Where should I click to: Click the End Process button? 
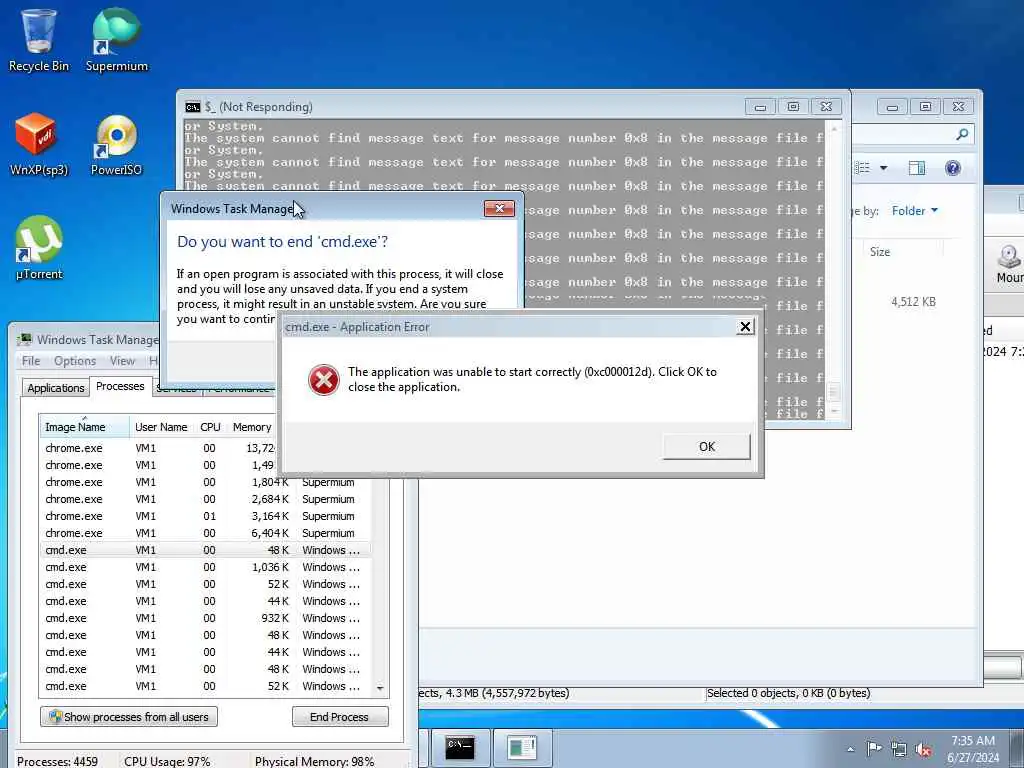[340, 716]
